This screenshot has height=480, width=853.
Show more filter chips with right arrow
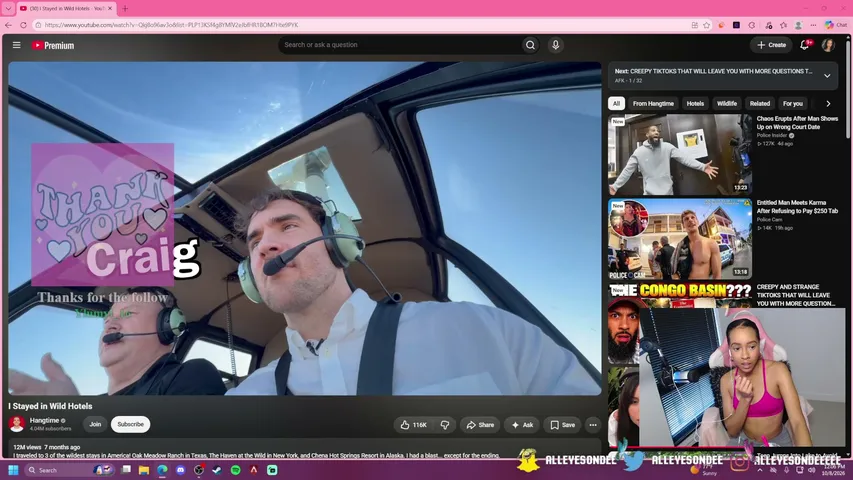click(x=828, y=103)
